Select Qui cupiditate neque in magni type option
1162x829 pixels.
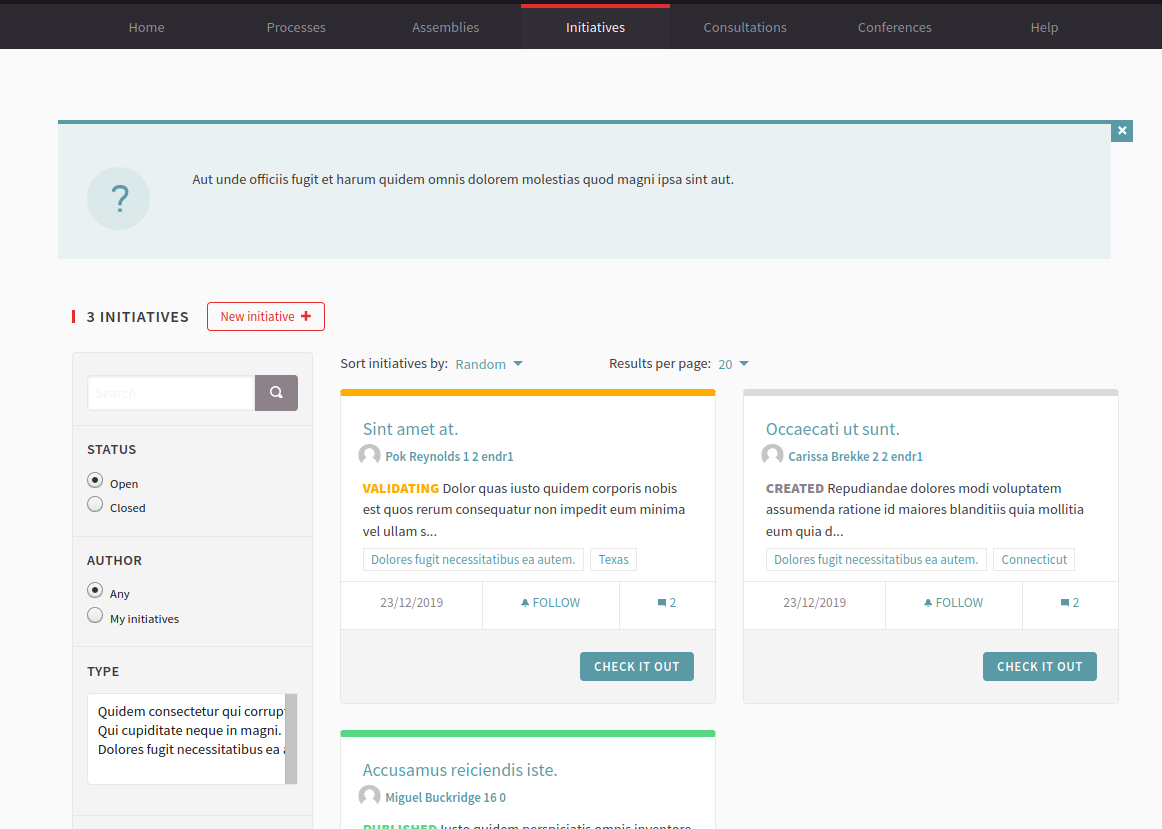tap(189, 730)
